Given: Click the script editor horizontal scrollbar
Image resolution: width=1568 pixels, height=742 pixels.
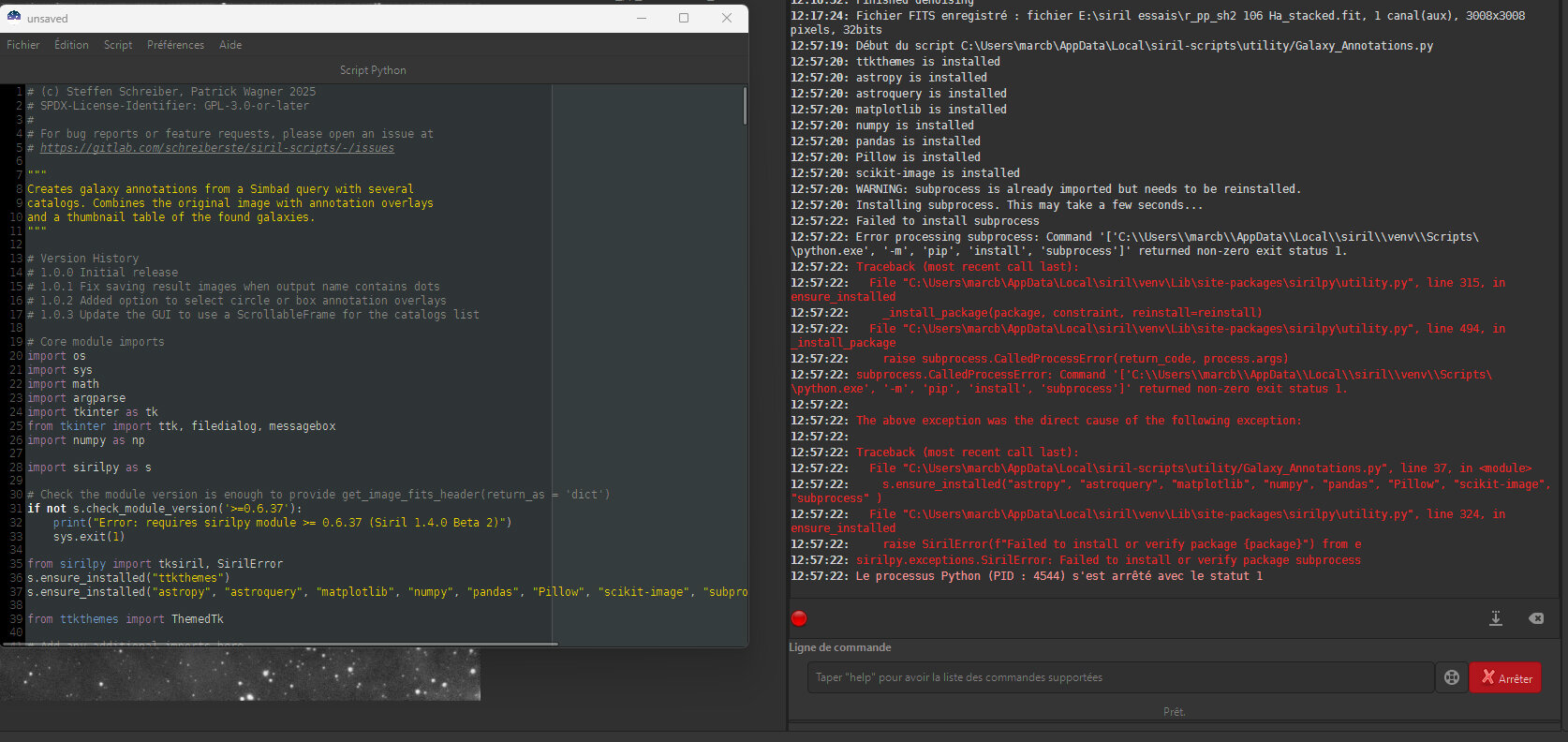Looking at the screenshot, I should (x=281, y=644).
